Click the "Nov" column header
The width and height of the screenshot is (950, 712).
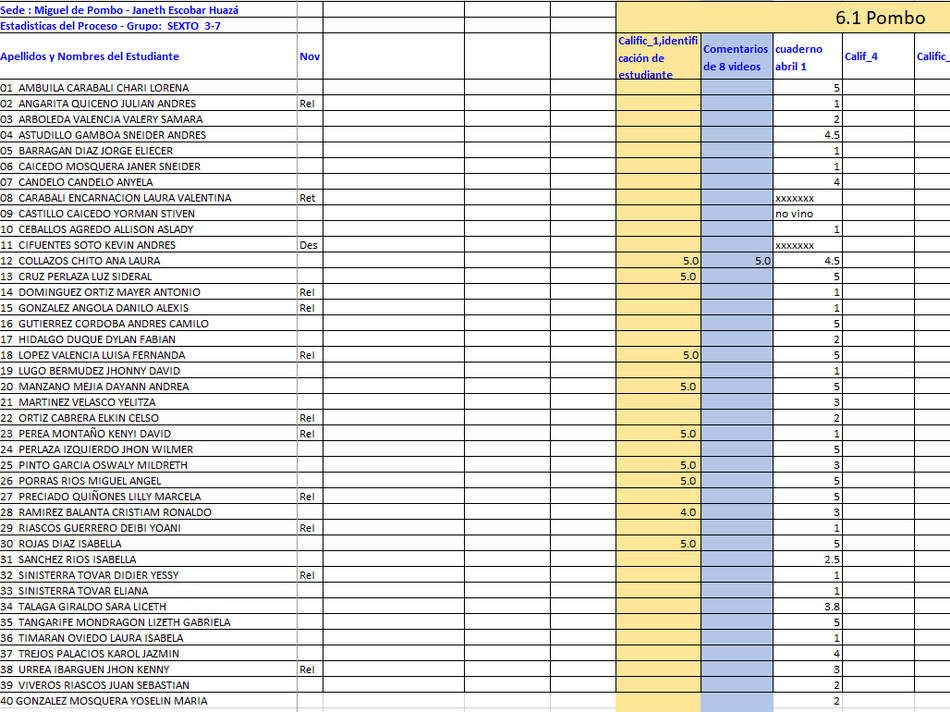click(x=310, y=57)
